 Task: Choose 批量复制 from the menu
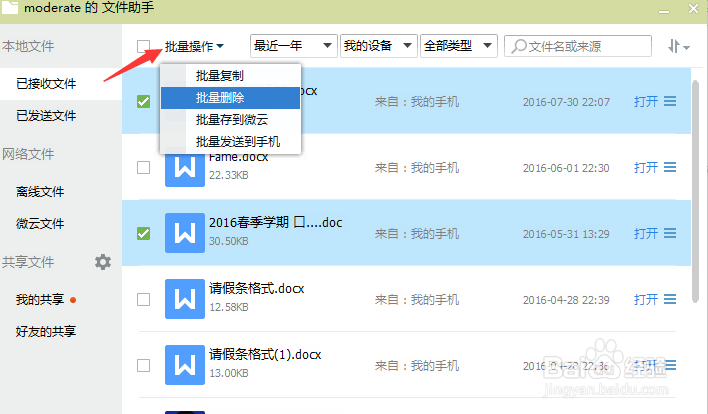(x=230, y=75)
